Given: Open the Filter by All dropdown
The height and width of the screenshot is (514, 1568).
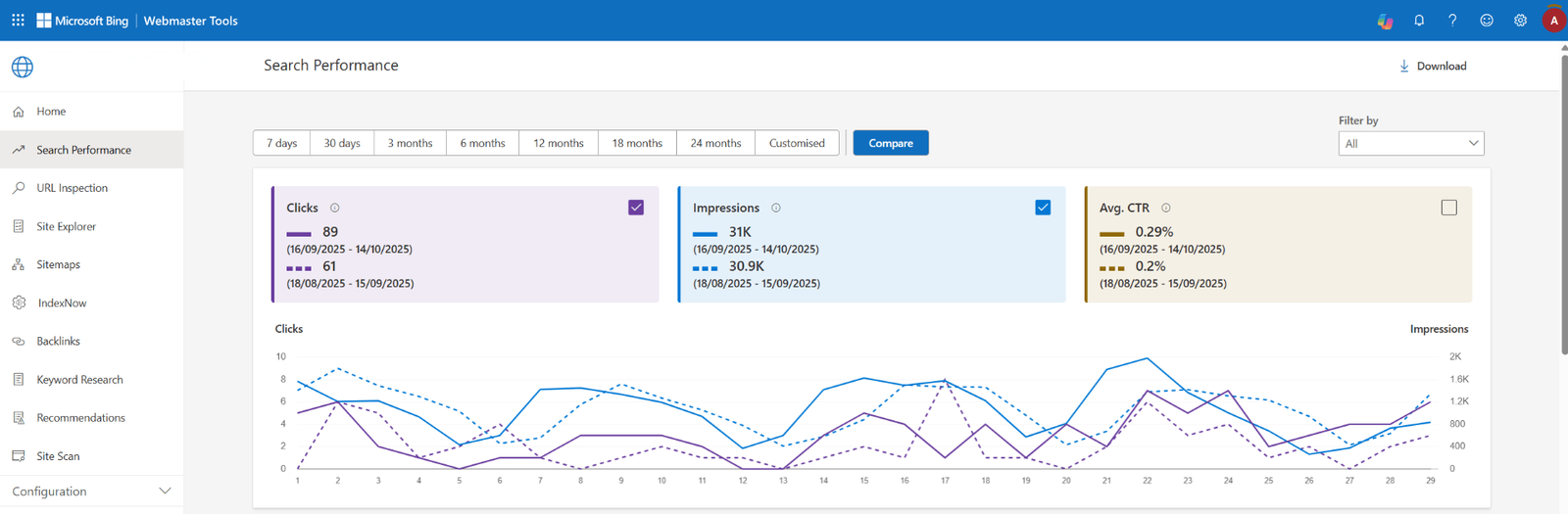Looking at the screenshot, I should pyautogui.click(x=1411, y=143).
